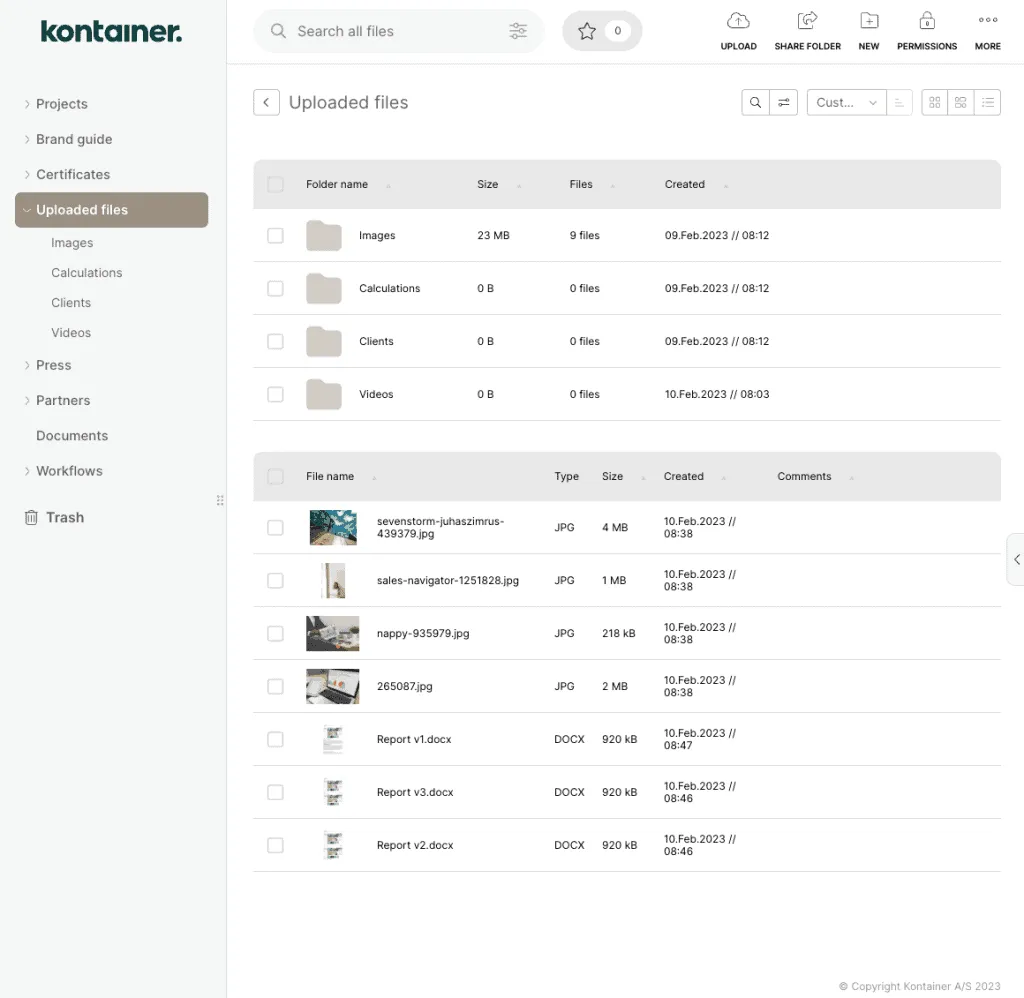Open the Permissions lock icon
Screen dimensions: 1024x998
pyautogui.click(x=927, y=21)
